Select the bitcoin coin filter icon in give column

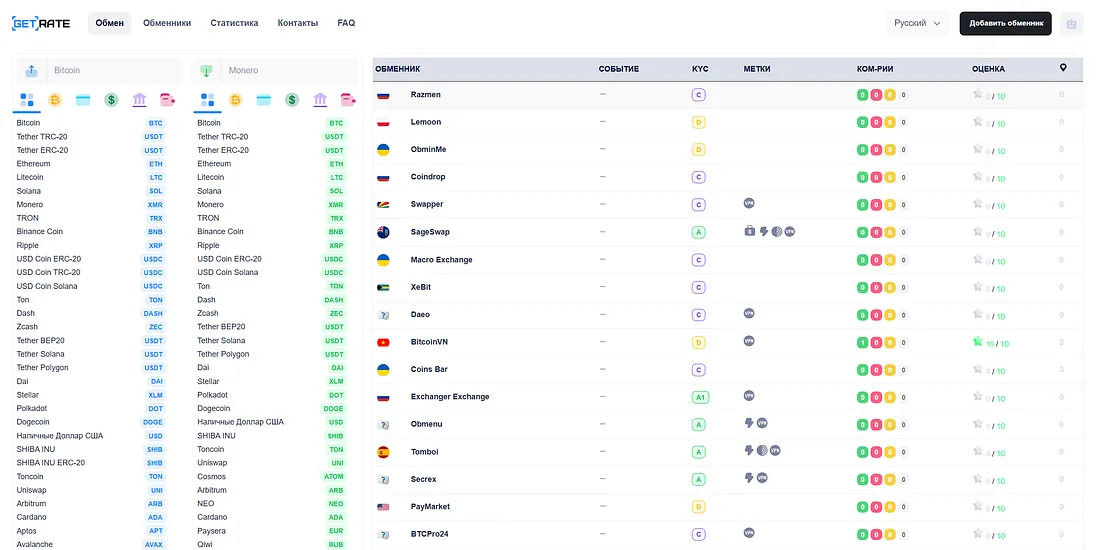55,100
